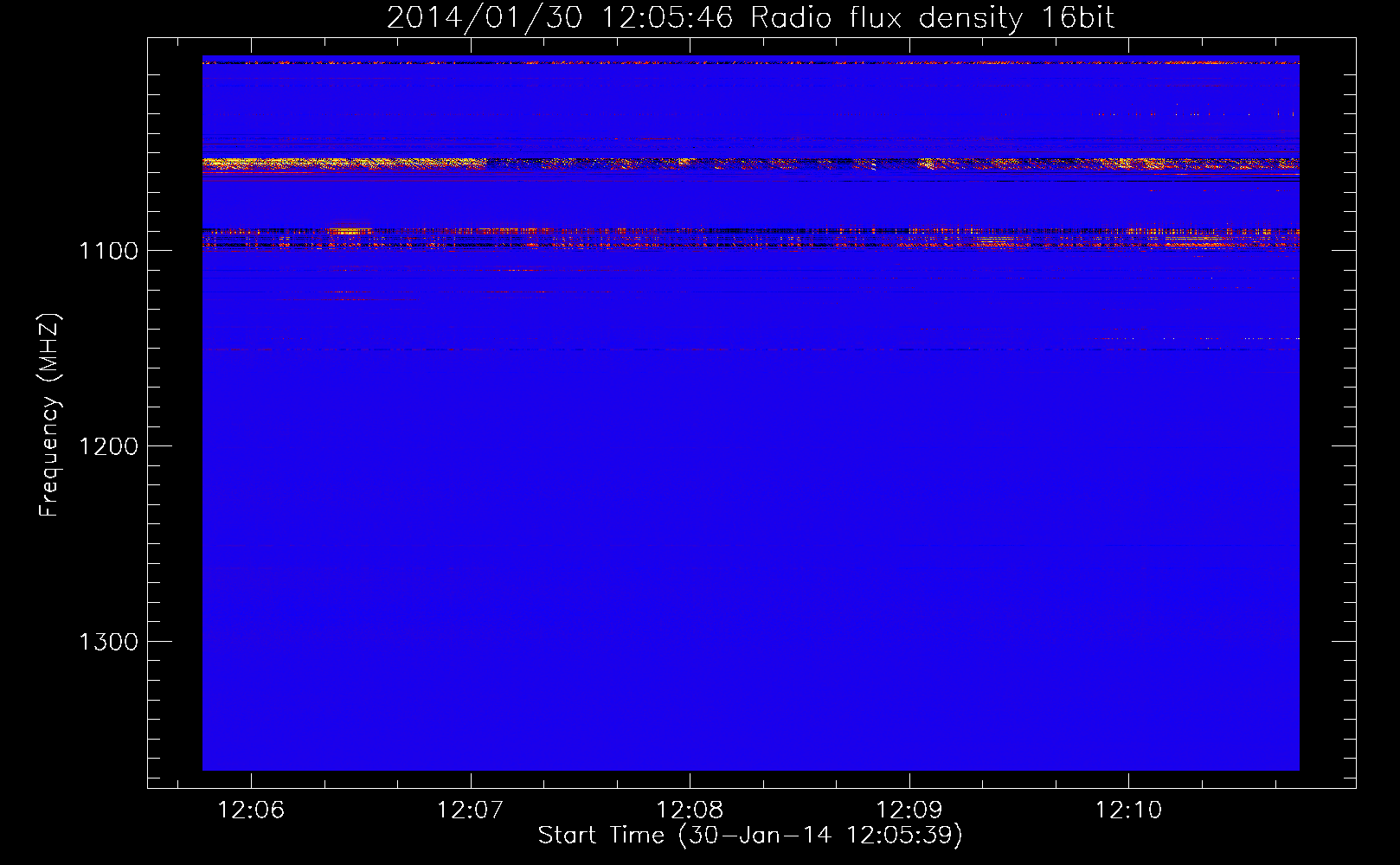Click the 12:09 time tick label
This screenshot has width=1400, height=865.
[x=909, y=810]
